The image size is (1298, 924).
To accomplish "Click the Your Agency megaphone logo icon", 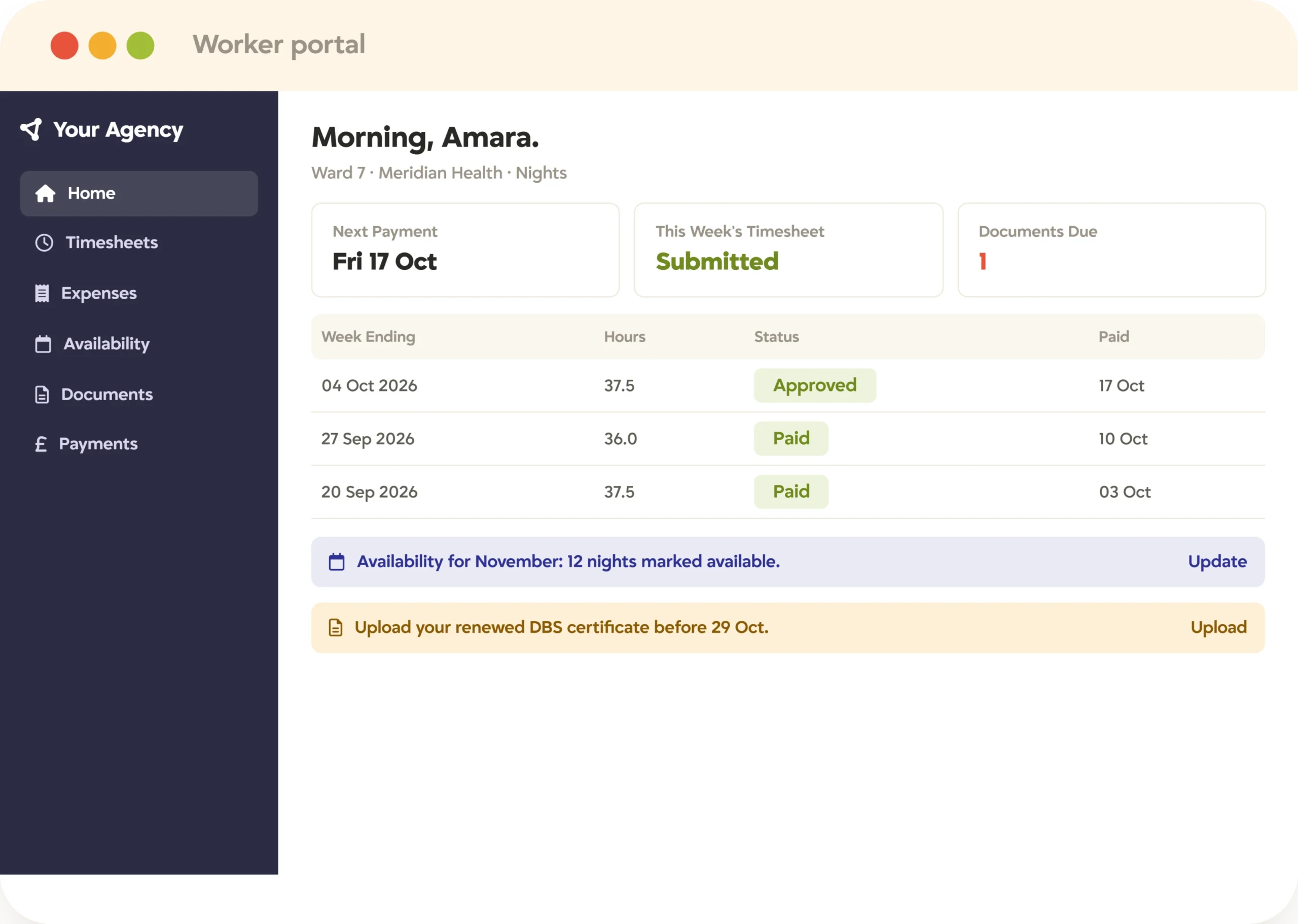I will pyautogui.click(x=31, y=129).
